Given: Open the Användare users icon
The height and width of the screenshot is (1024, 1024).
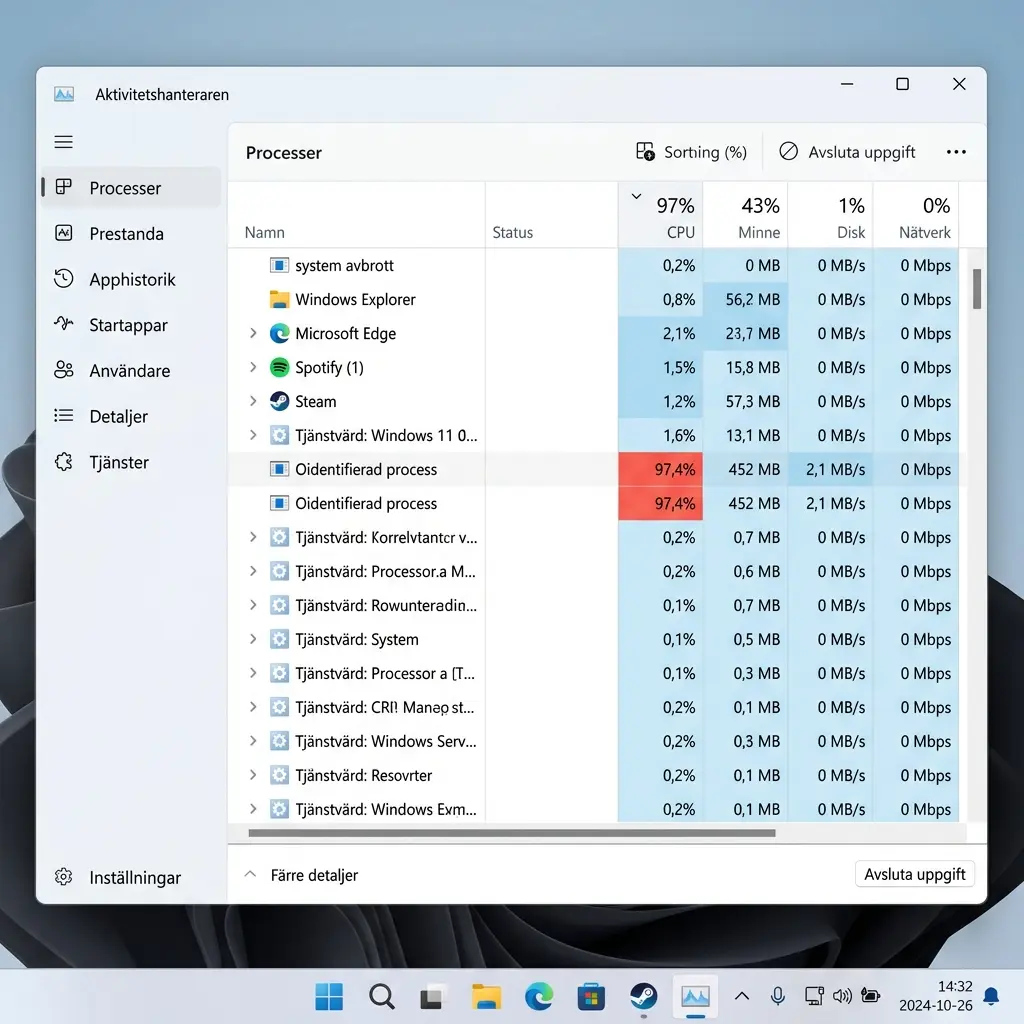Looking at the screenshot, I should 63,370.
